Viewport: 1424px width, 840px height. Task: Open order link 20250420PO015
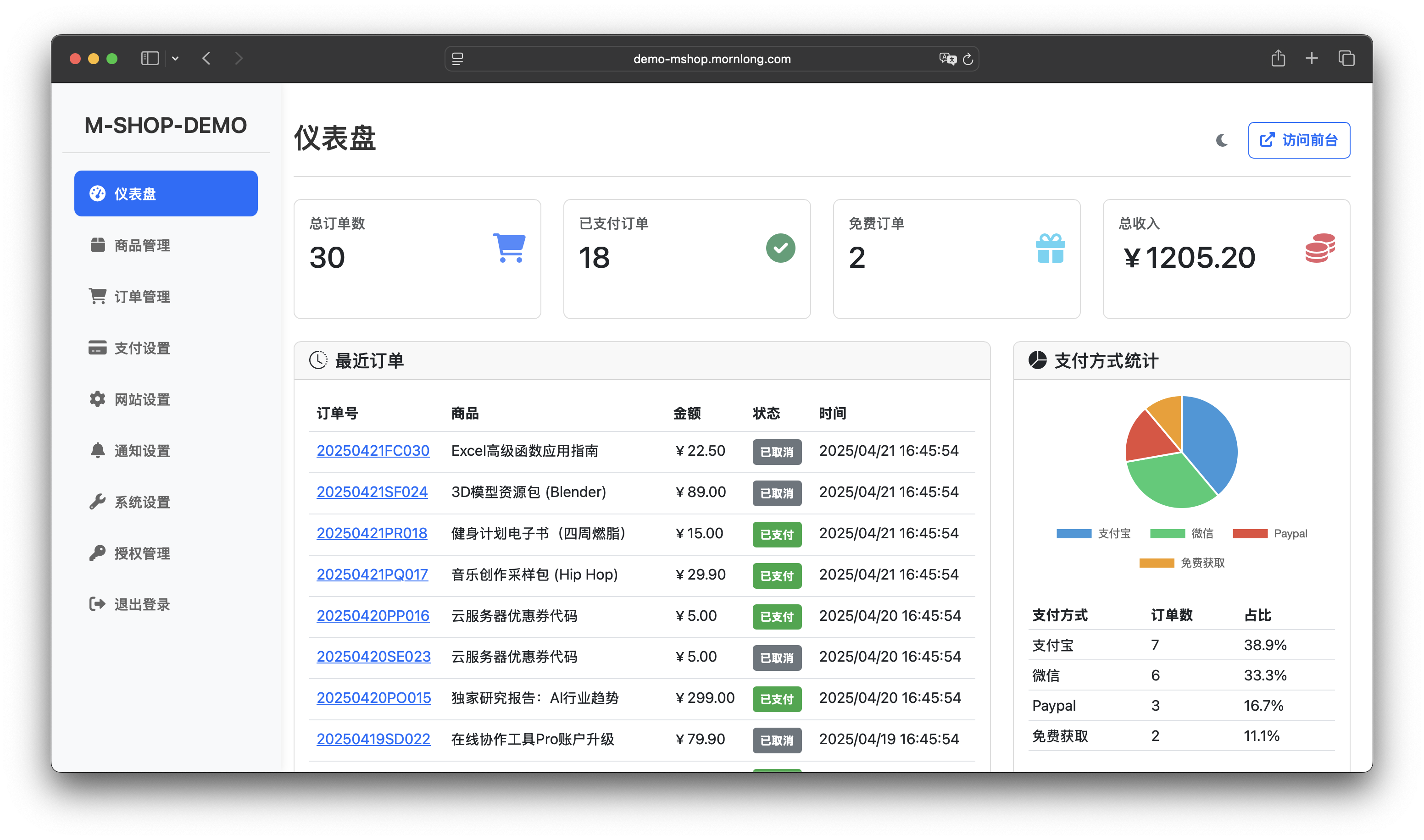click(x=373, y=698)
